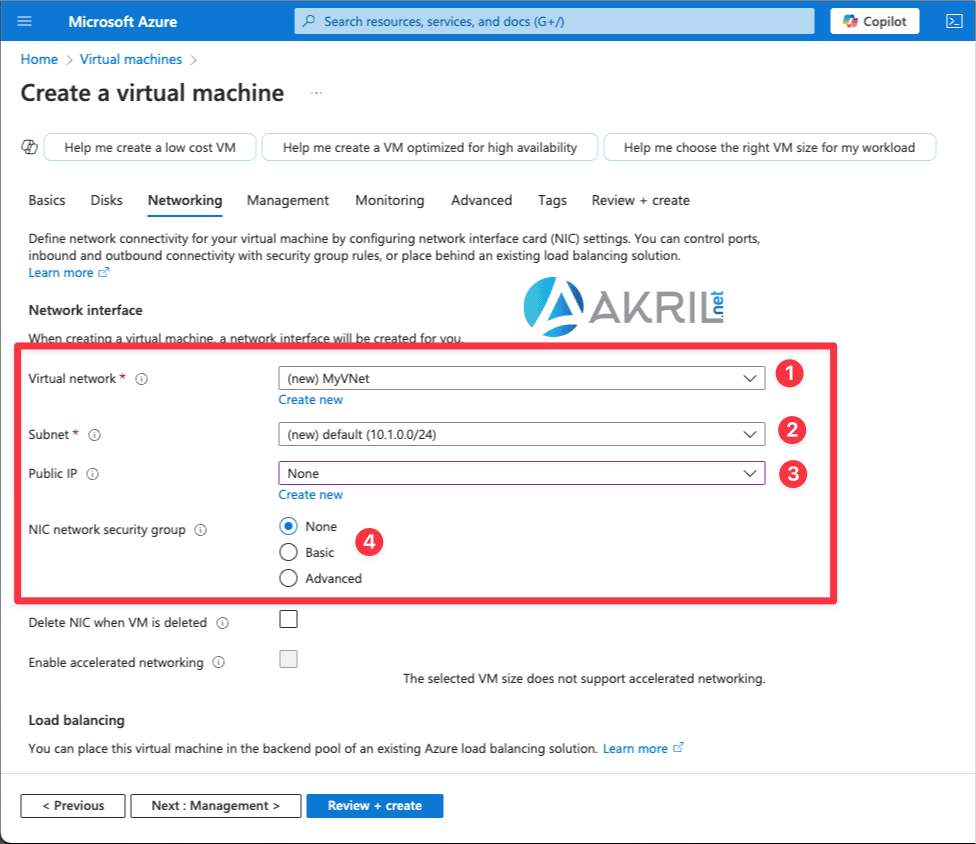Select the Networking tab
Image resolution: width=976 pixels, height=844 pixels.
[185, 200]
